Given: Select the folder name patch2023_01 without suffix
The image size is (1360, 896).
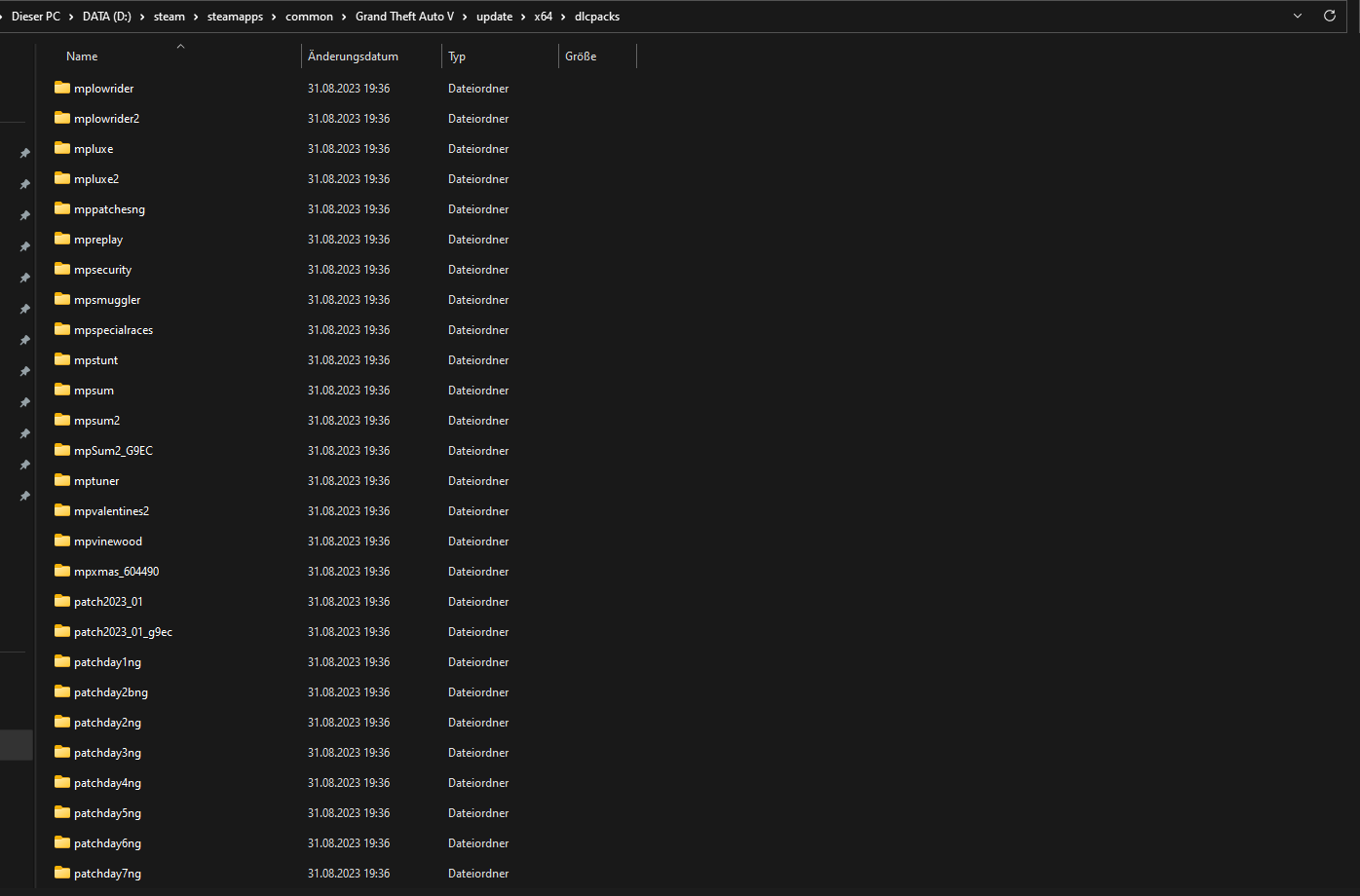Looking at the screenshot, I should 108,602.
